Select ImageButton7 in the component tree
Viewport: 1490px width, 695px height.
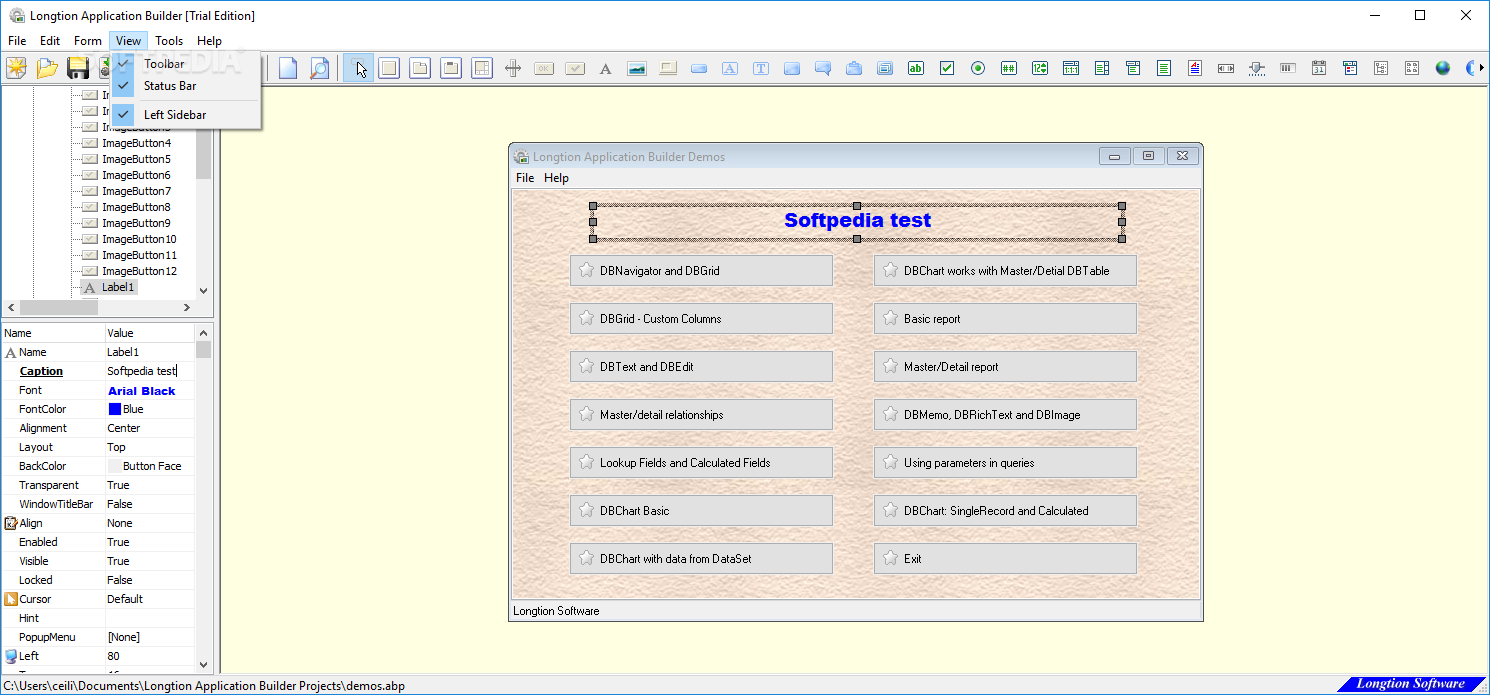pos(136,191)
